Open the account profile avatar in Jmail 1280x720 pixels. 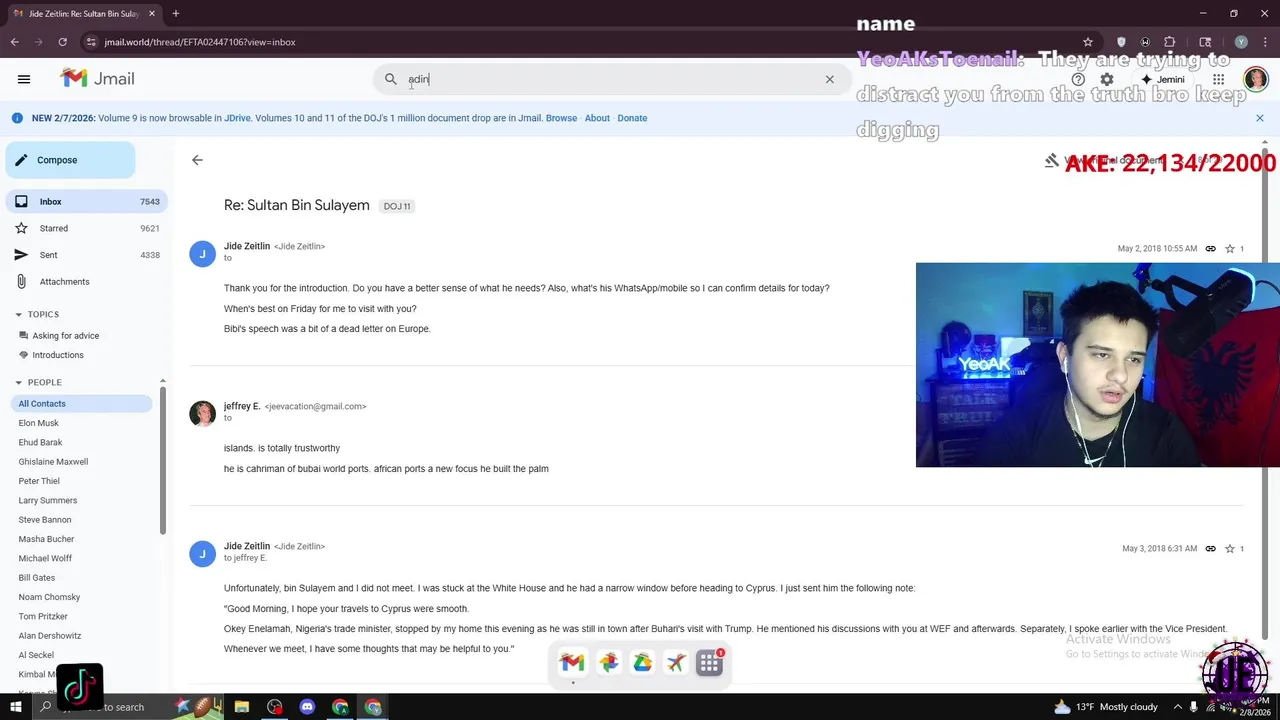point(1256,79)
